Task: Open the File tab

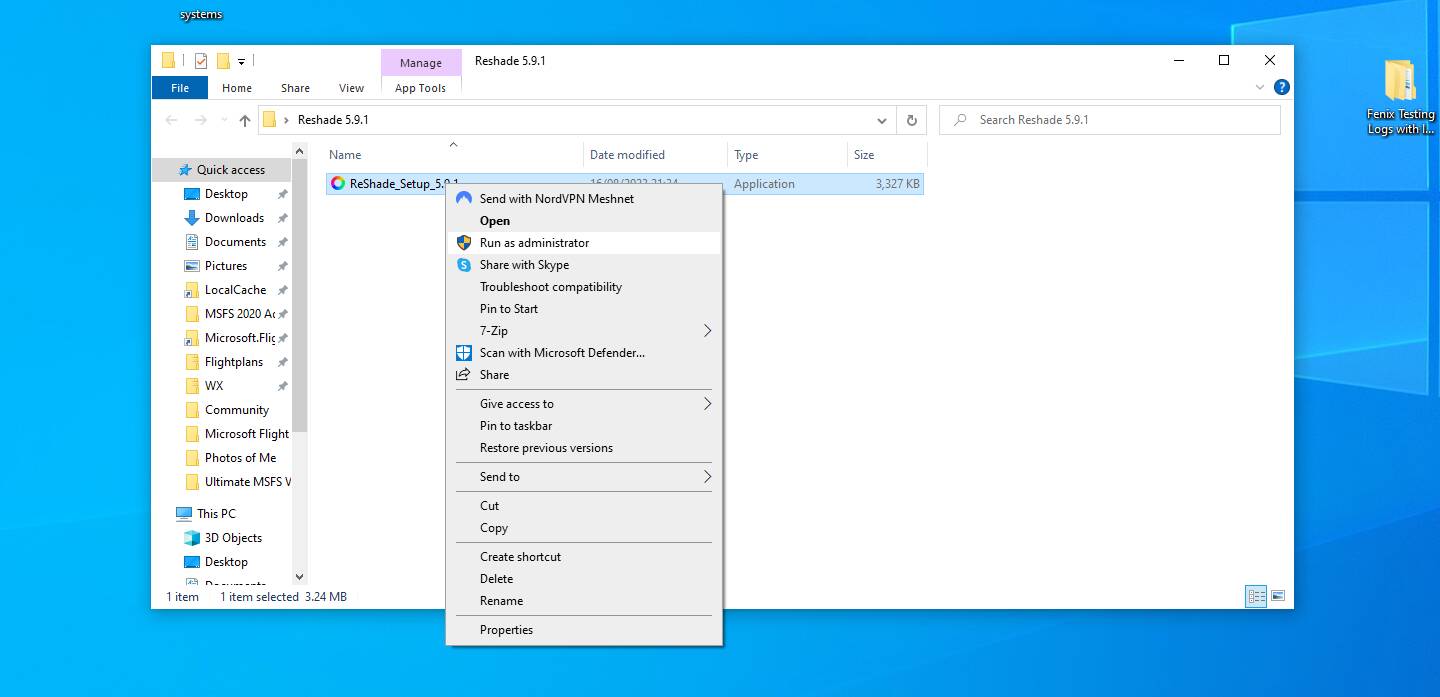Action: tap(180, 88)
